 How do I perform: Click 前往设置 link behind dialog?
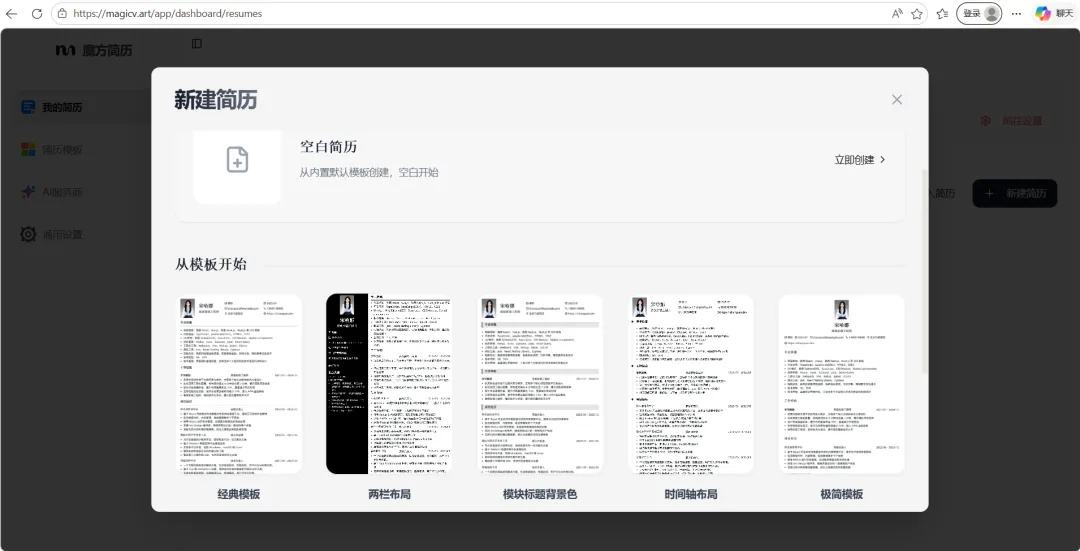coord(1022,121)
